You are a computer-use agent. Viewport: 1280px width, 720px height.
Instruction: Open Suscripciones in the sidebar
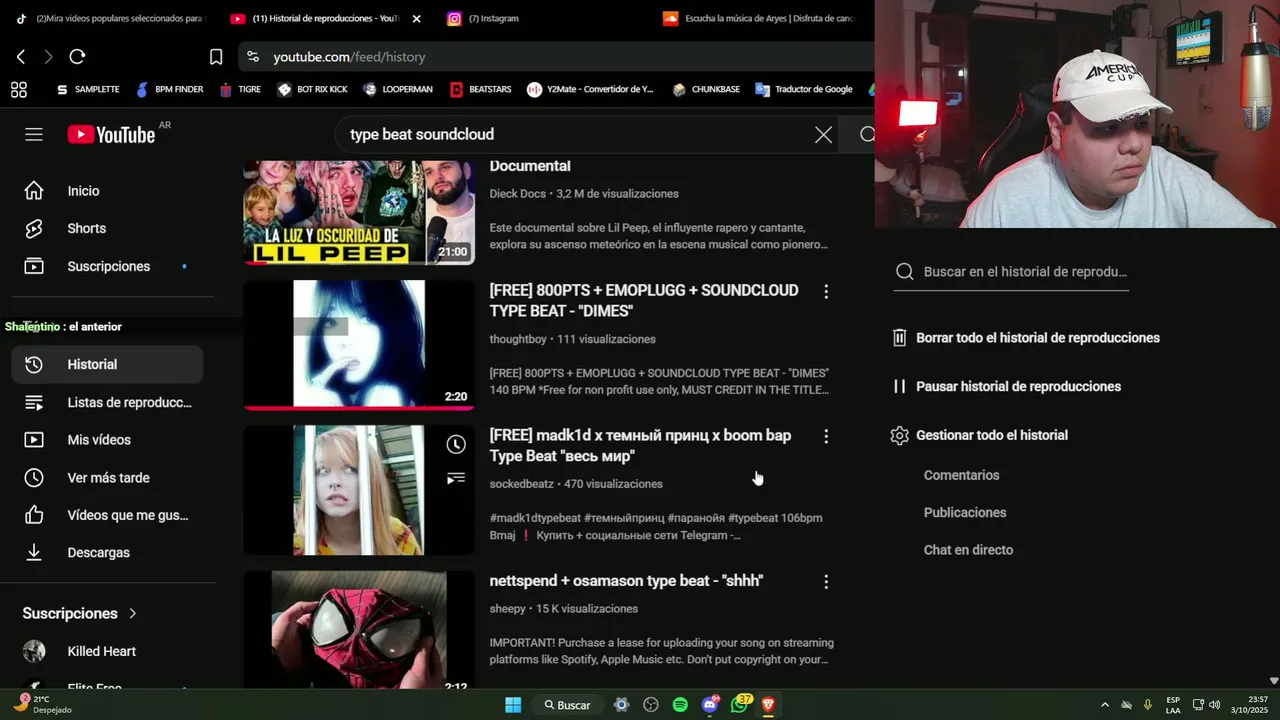(107, 266)
